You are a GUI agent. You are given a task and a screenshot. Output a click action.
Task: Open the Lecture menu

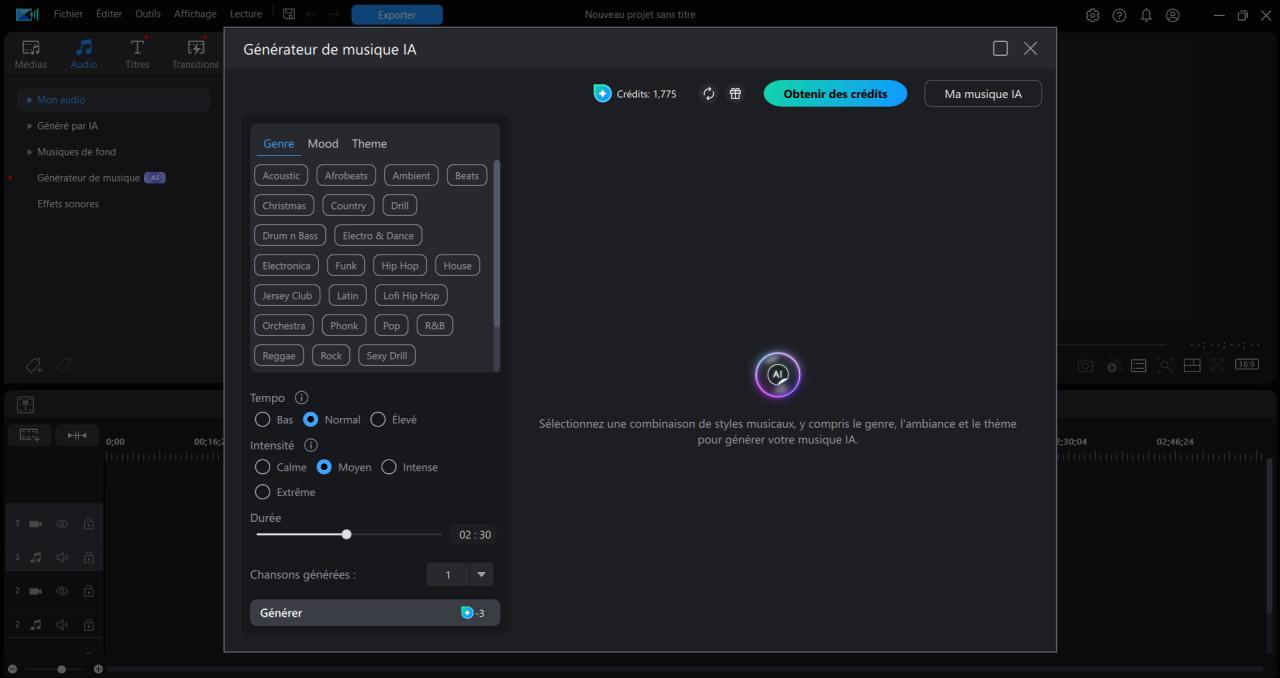(x=245, y=14)
